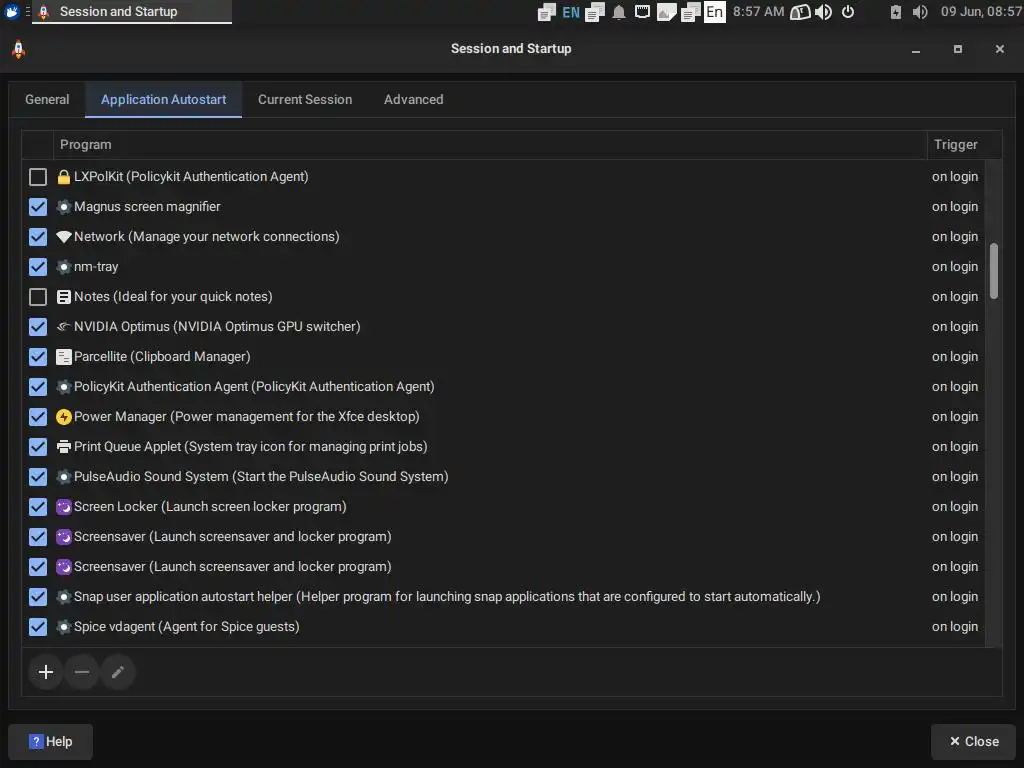The image size is (1024, 768).
Task: Click the PulseAudio Sound System gear icon
Action: pos(63,477)
